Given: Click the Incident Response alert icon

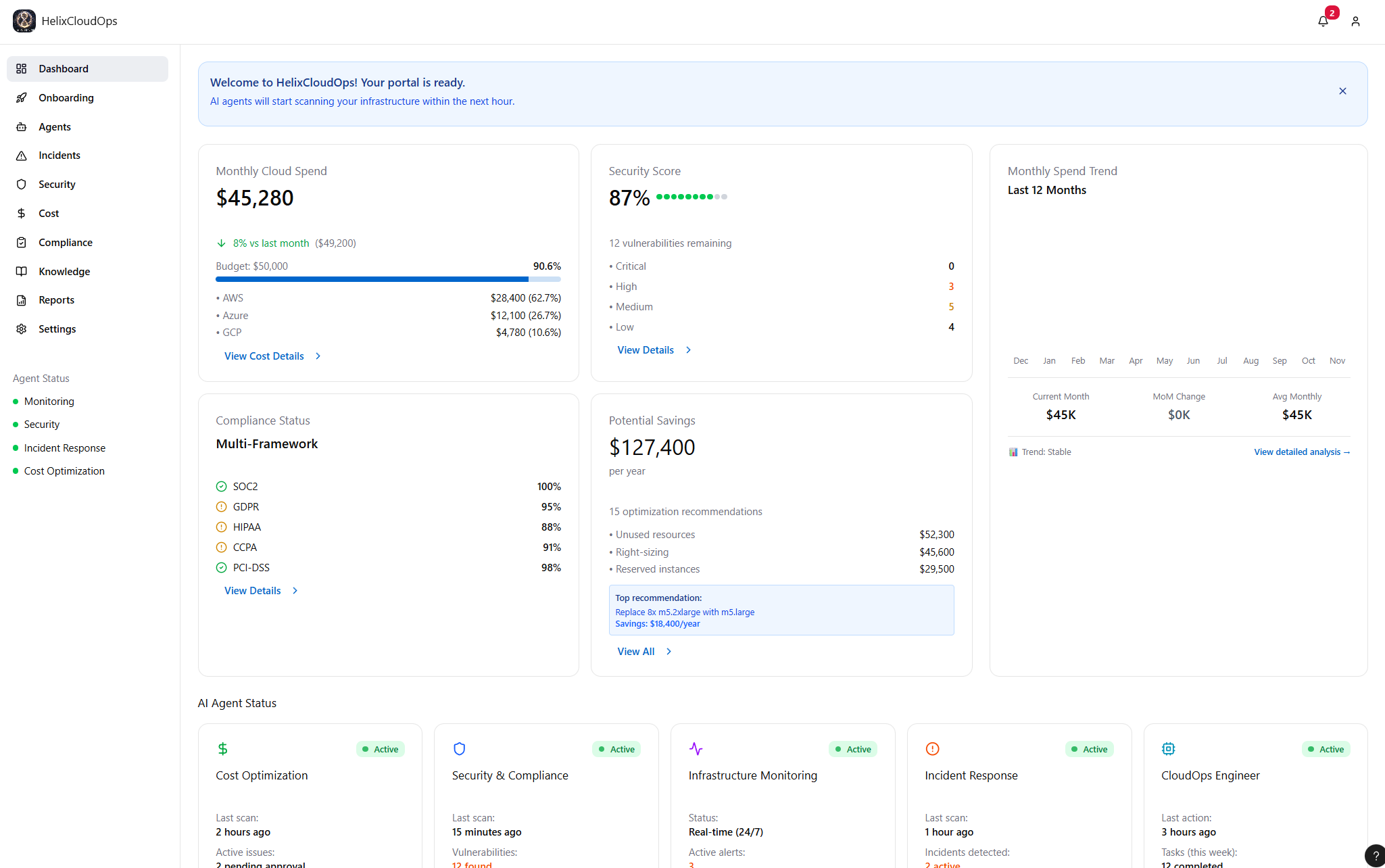Looking at the screenshot, I should coord(932,748).
